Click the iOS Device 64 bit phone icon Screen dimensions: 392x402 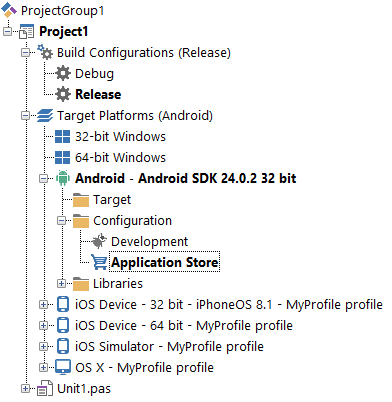(x=63, y=325)
